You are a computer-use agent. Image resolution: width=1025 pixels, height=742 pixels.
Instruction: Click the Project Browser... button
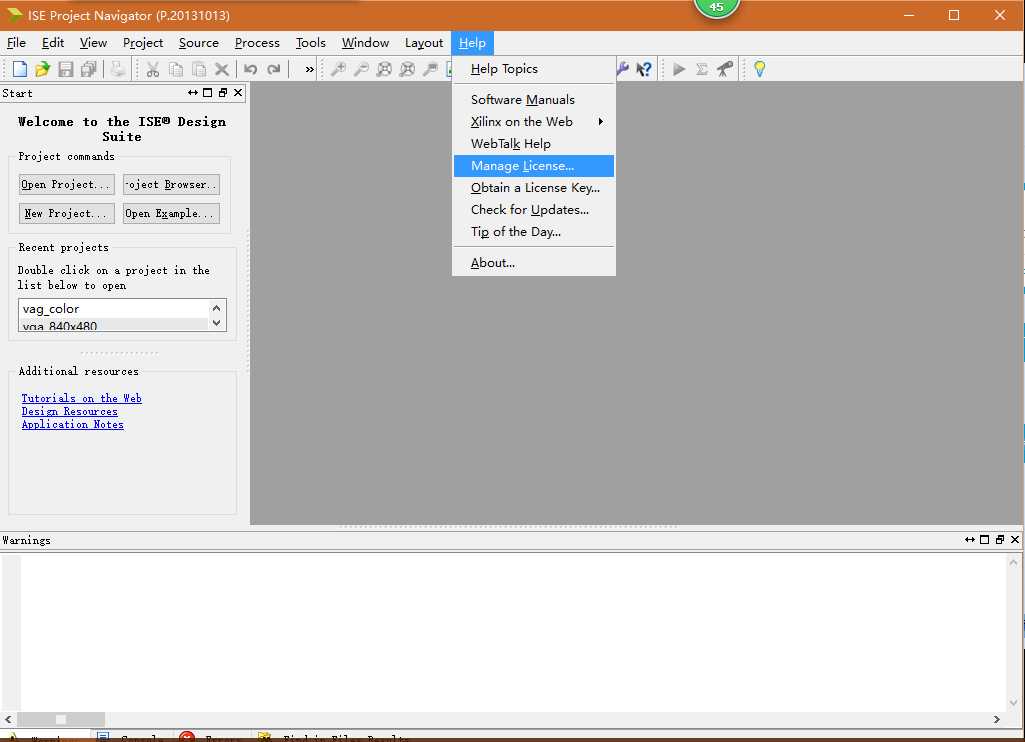coord(171,184)
